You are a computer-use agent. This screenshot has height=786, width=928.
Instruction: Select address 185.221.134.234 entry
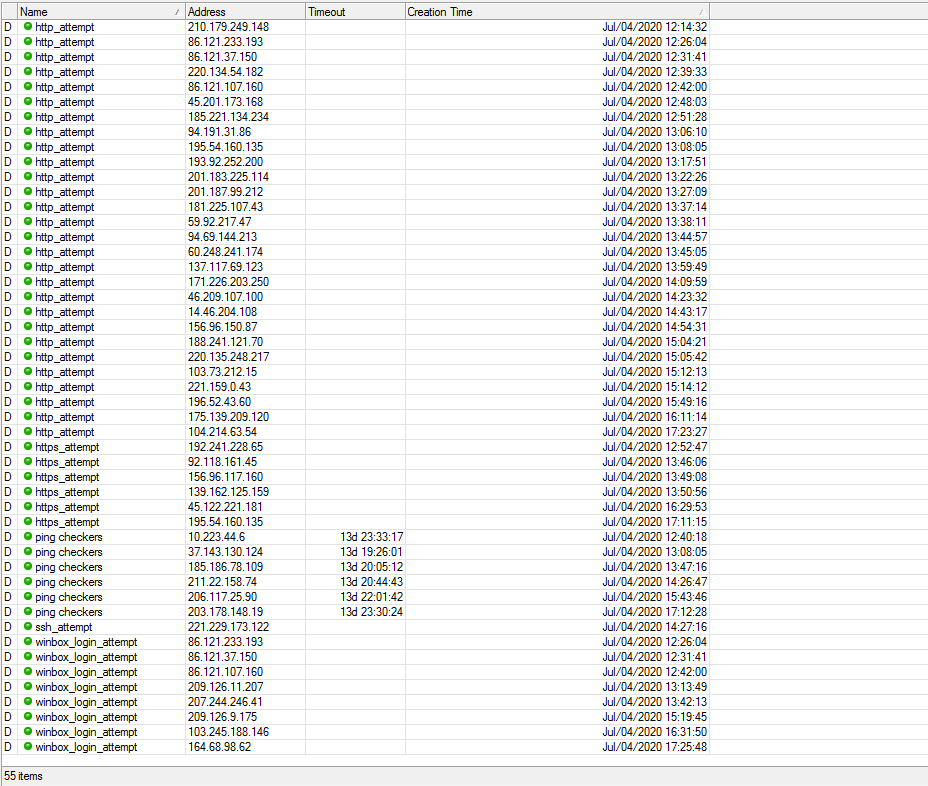coord(228,117)
